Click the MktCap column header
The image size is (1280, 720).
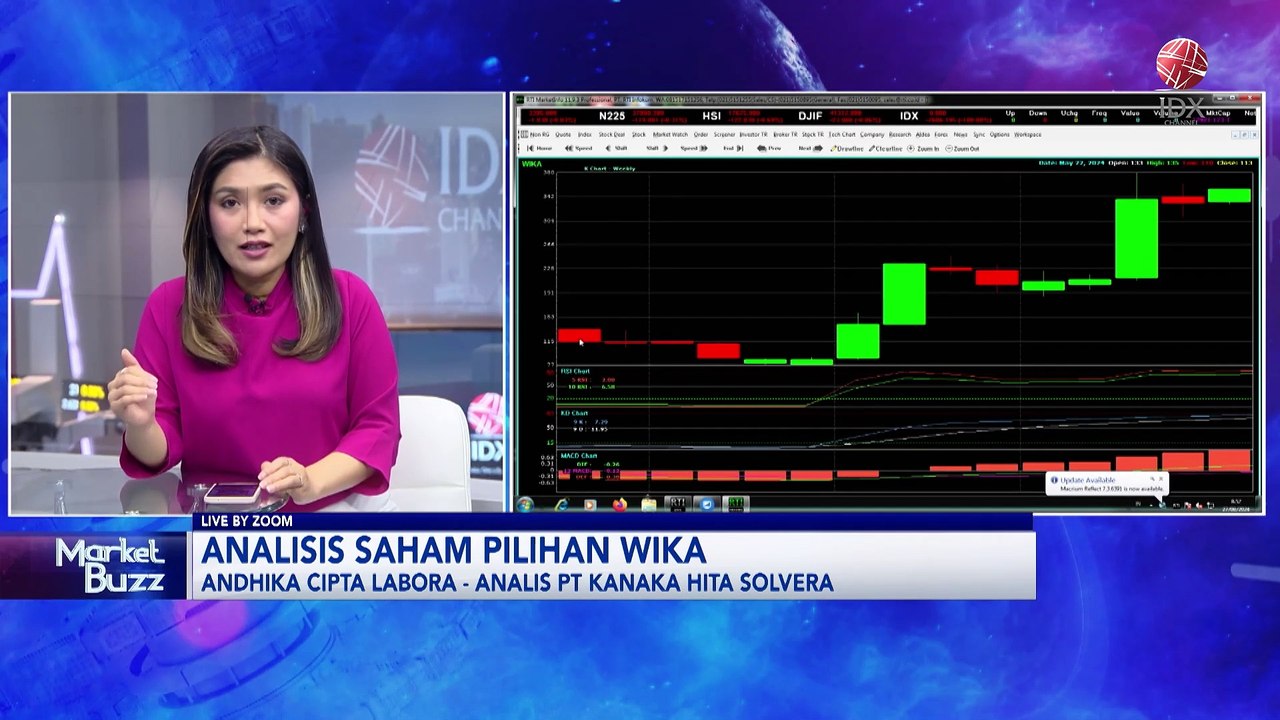coord(1217,113)
